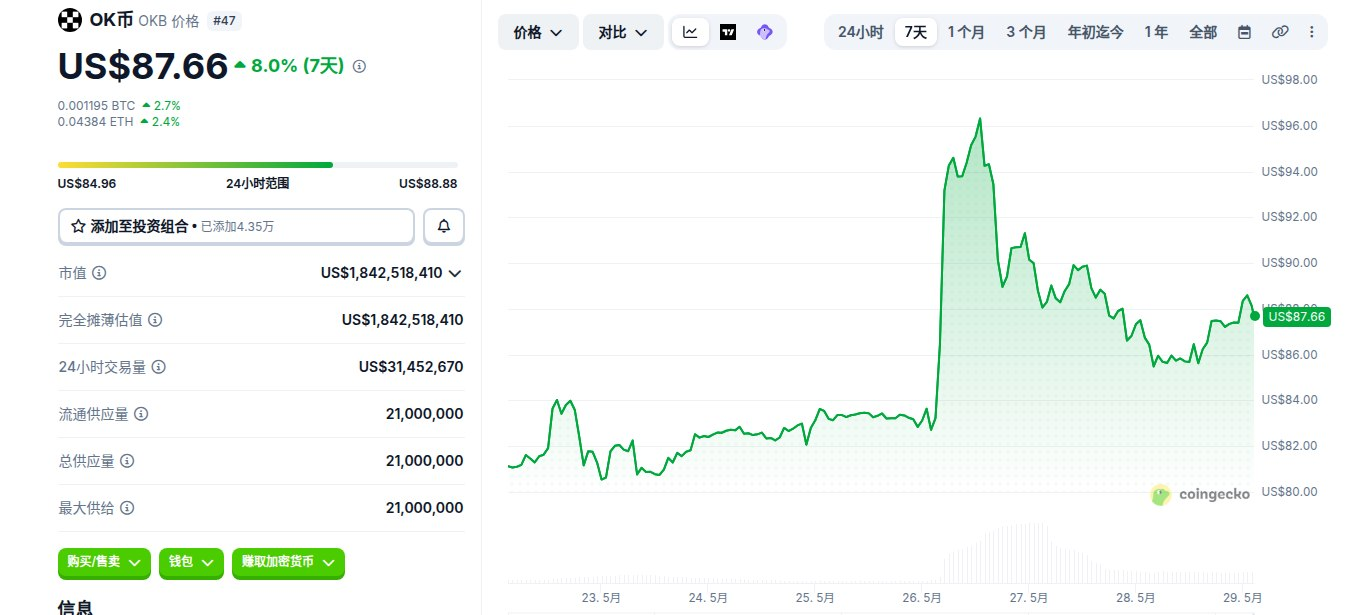Image resolution: width=1360 pixels, height=615 pixels.
Task: Click the #47 rank badge
Action: click(x=224, y=20)
